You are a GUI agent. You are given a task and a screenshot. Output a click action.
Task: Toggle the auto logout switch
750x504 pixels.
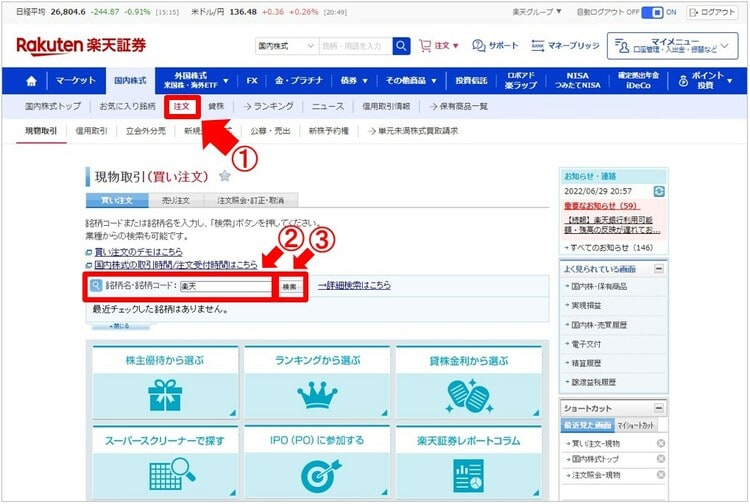pos(652,12)
